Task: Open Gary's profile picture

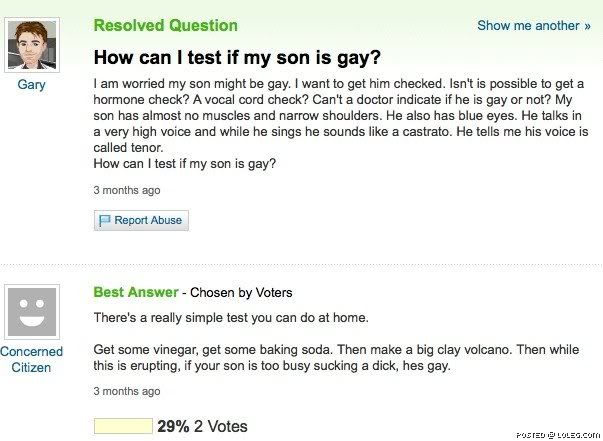Action: pos(32,44)
